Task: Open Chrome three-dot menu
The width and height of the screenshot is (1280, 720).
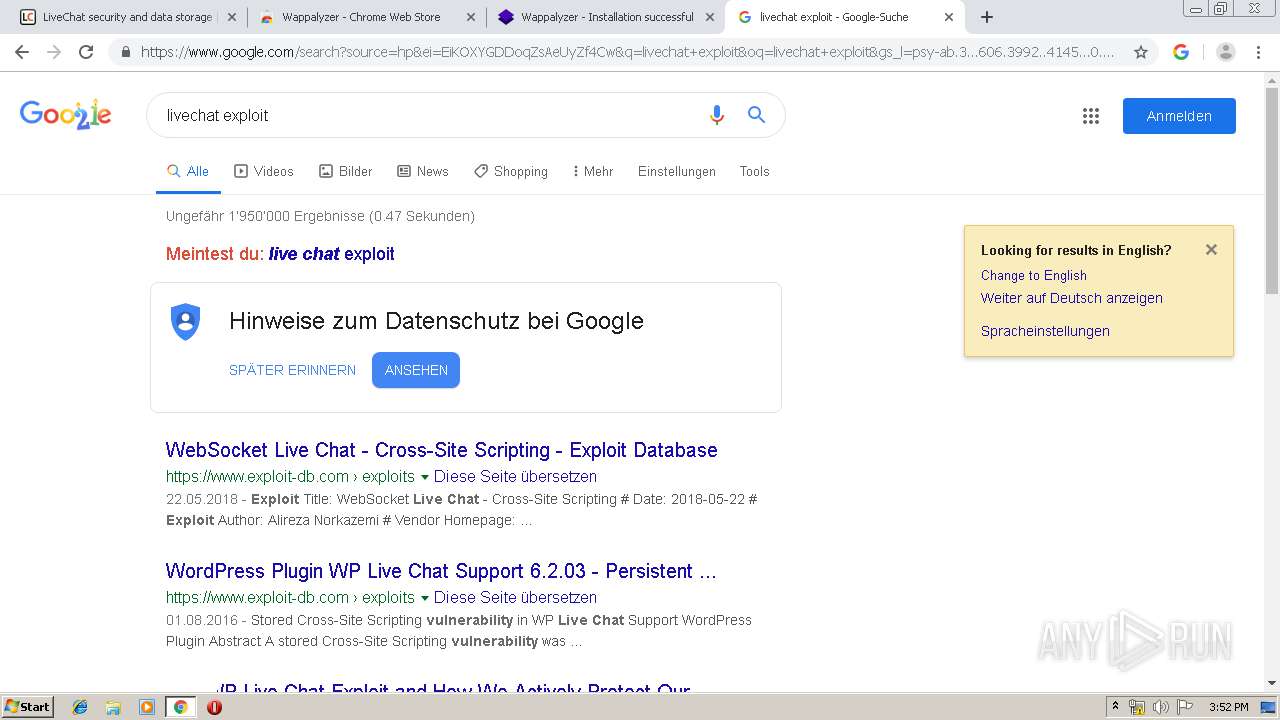Action: click(1257, 52)
